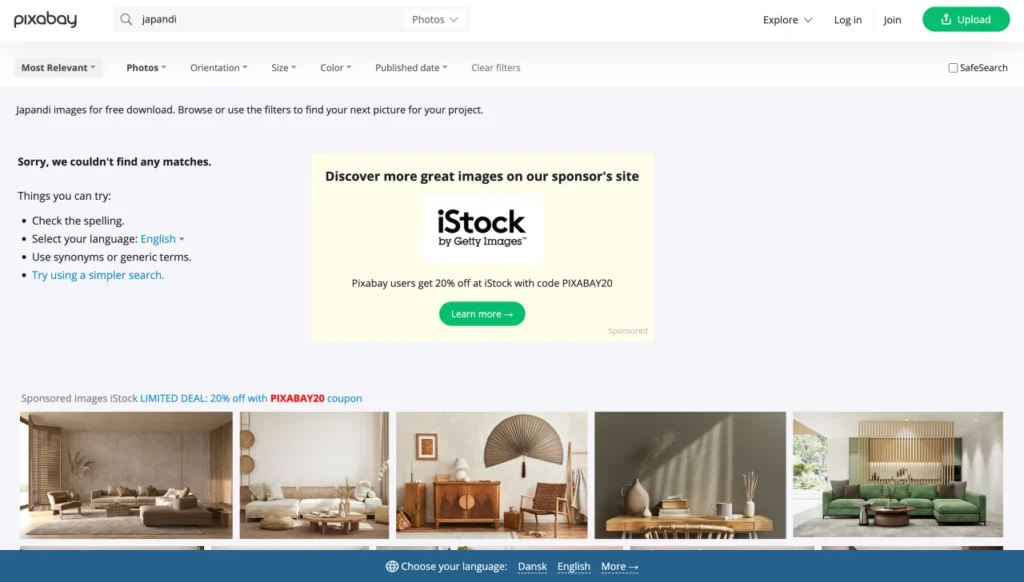Expand the Most Relevant sort dropdown

click(58, 67)
